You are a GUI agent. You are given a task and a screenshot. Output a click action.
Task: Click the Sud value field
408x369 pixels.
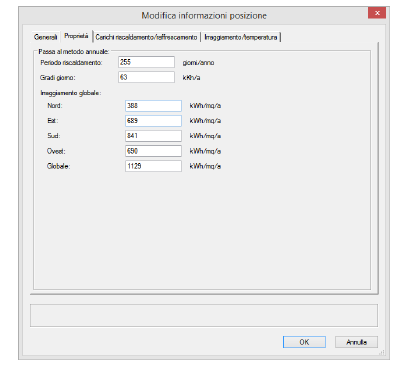(x=153, y=136)
